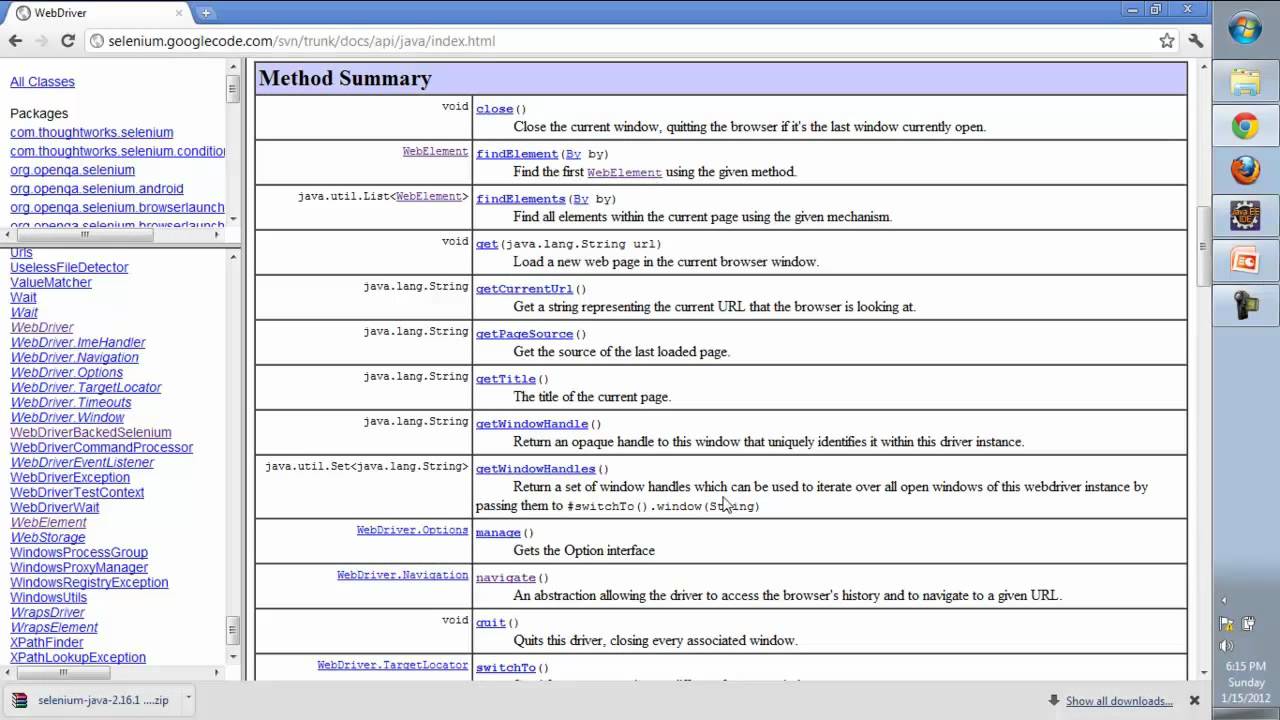Click Show all downloads link
1280x720 pixels.
coord(1119,701)
